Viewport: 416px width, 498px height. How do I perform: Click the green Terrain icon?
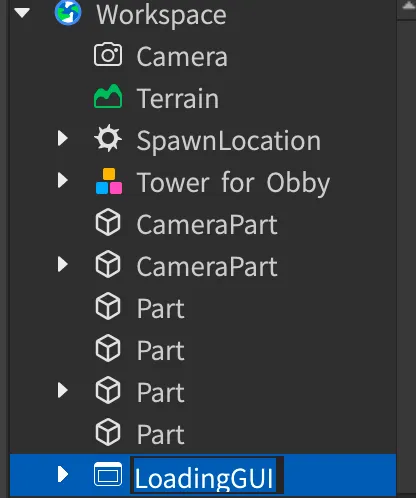pyautogui.click(x=108, y=96)
